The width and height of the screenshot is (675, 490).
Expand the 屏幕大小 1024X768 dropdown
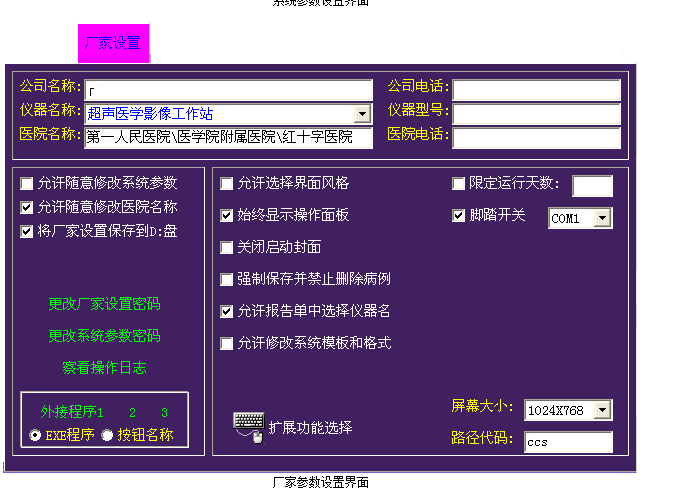[602, 410]
